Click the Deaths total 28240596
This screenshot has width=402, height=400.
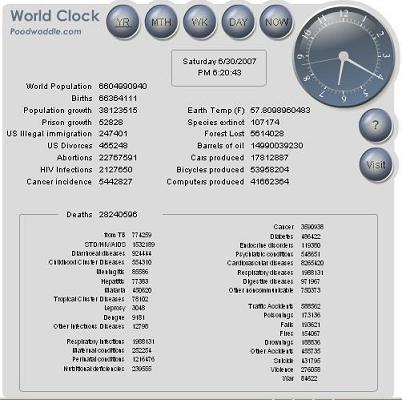[x=118, y=214]
